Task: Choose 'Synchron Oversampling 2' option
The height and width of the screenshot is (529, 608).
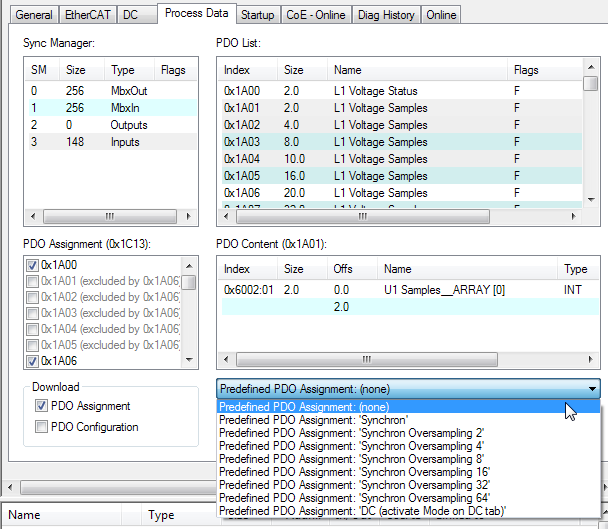Action: 408,433
